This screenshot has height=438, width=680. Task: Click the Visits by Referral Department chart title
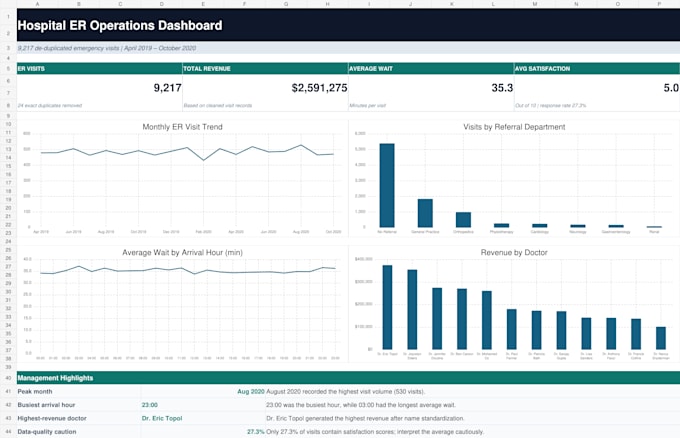[x=514, y=127]
